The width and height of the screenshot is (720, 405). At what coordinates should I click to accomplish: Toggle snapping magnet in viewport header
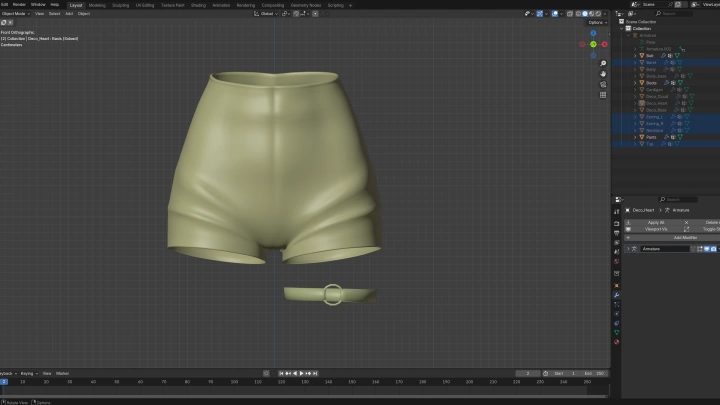coord(296,14)
